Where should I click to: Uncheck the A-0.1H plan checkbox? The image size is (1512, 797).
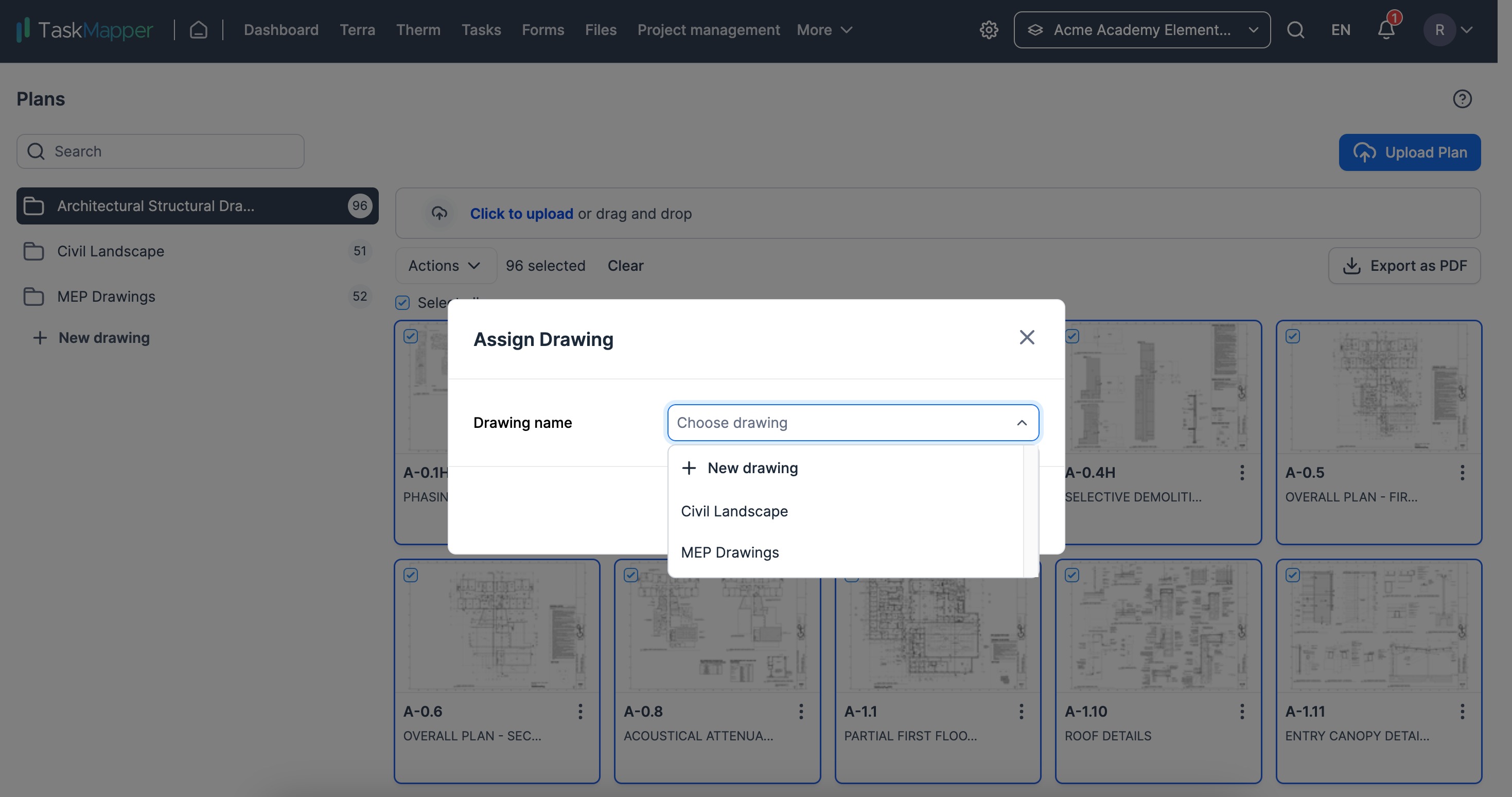(410, 336)
